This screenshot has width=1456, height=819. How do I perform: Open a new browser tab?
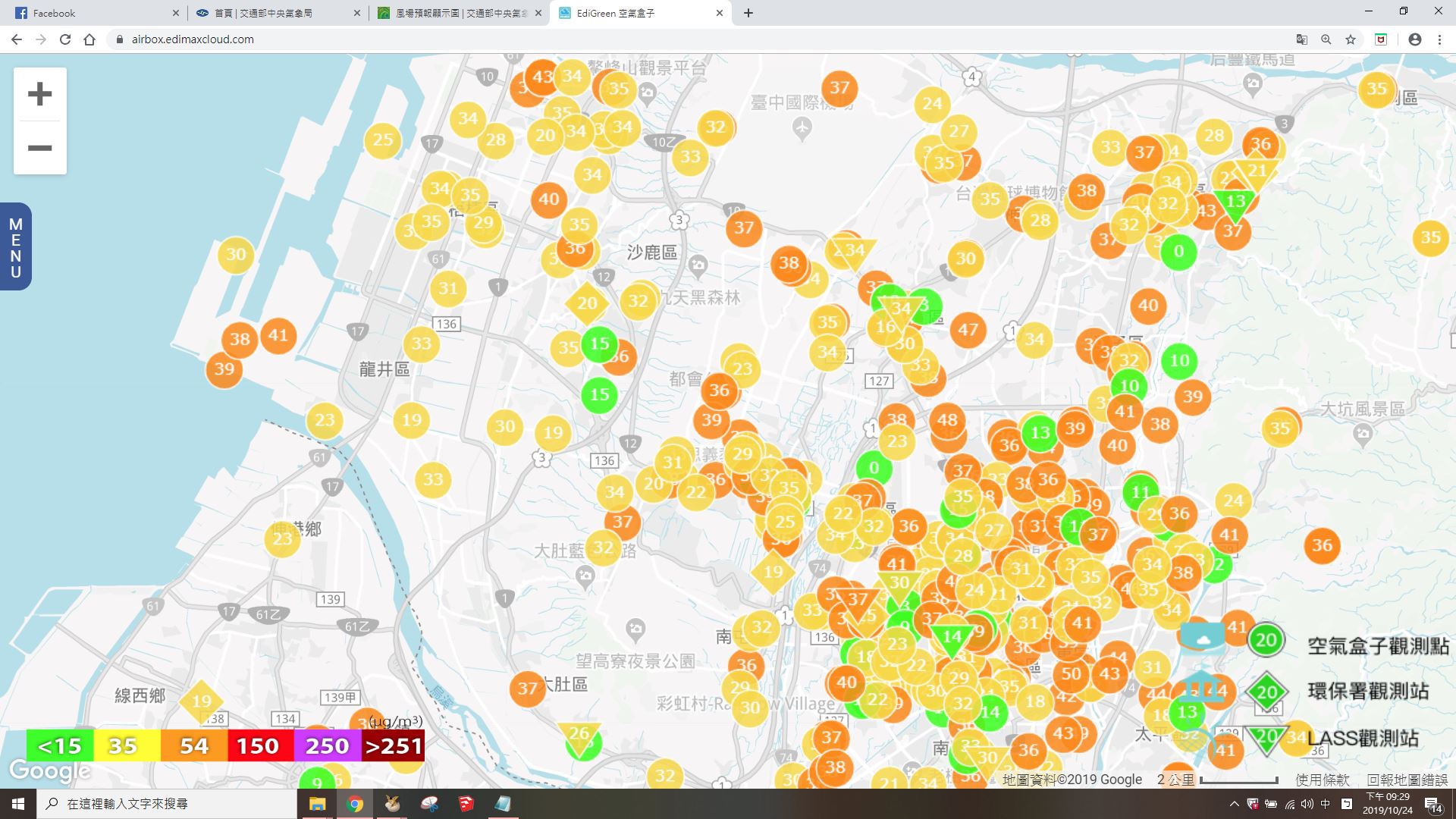[x=748, y=13]
